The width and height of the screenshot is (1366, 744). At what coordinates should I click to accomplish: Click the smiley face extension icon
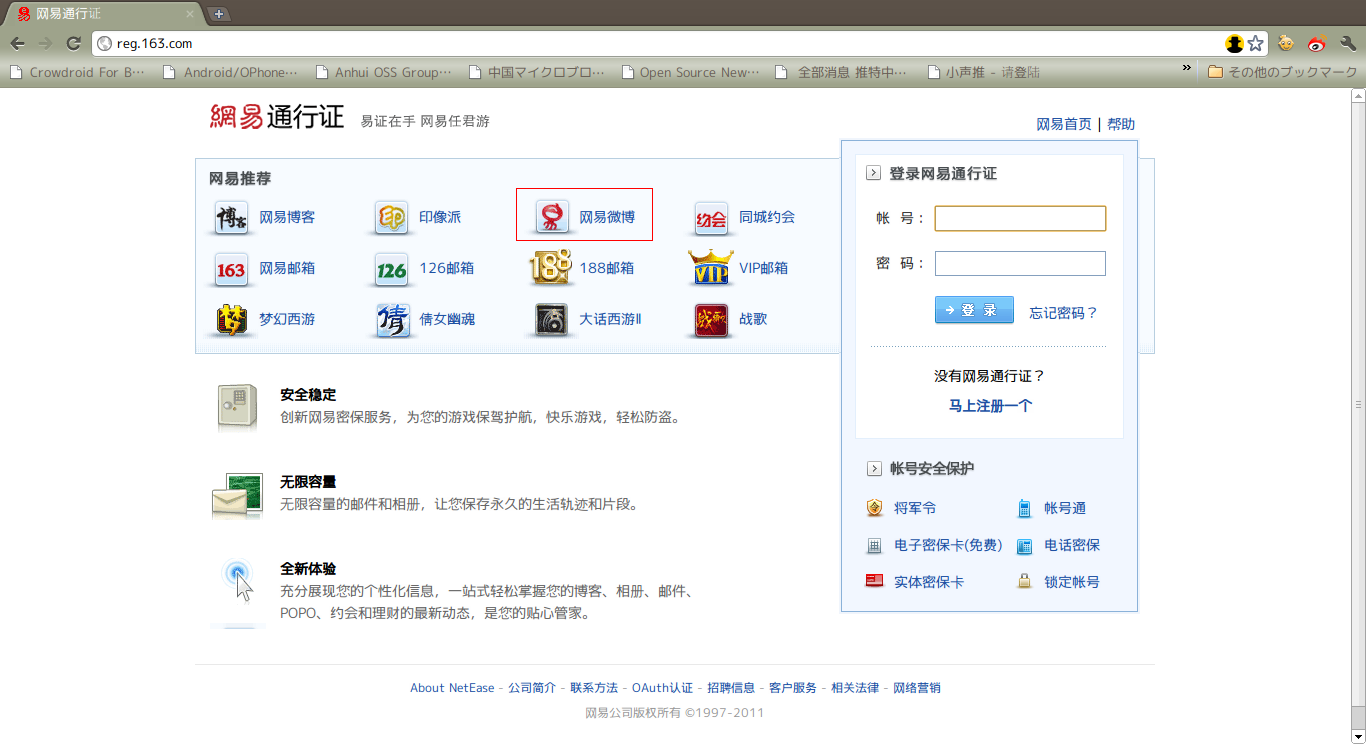[1286, 43]
